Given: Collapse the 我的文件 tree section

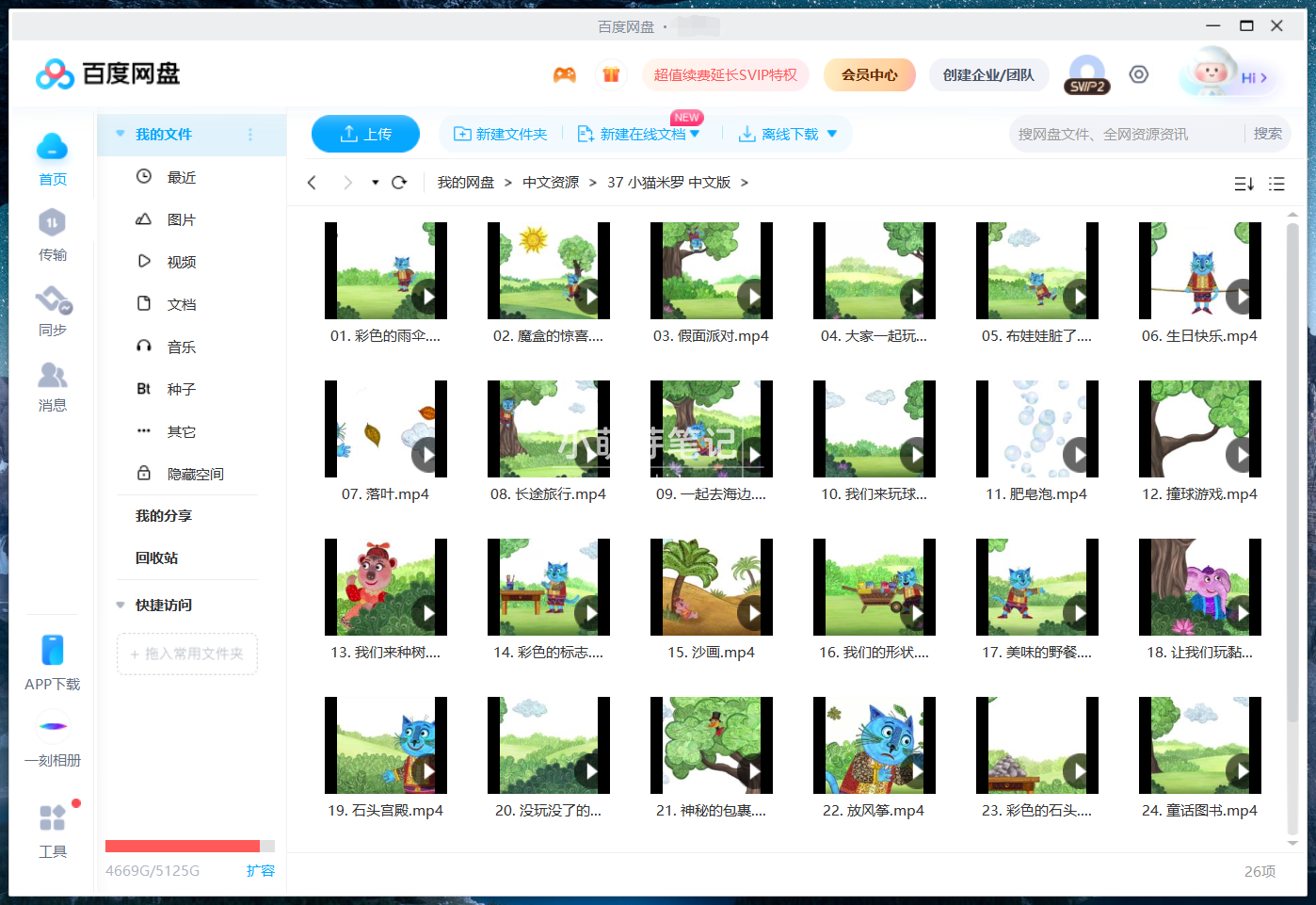Looking at the screenshot, I should [120, 134].
